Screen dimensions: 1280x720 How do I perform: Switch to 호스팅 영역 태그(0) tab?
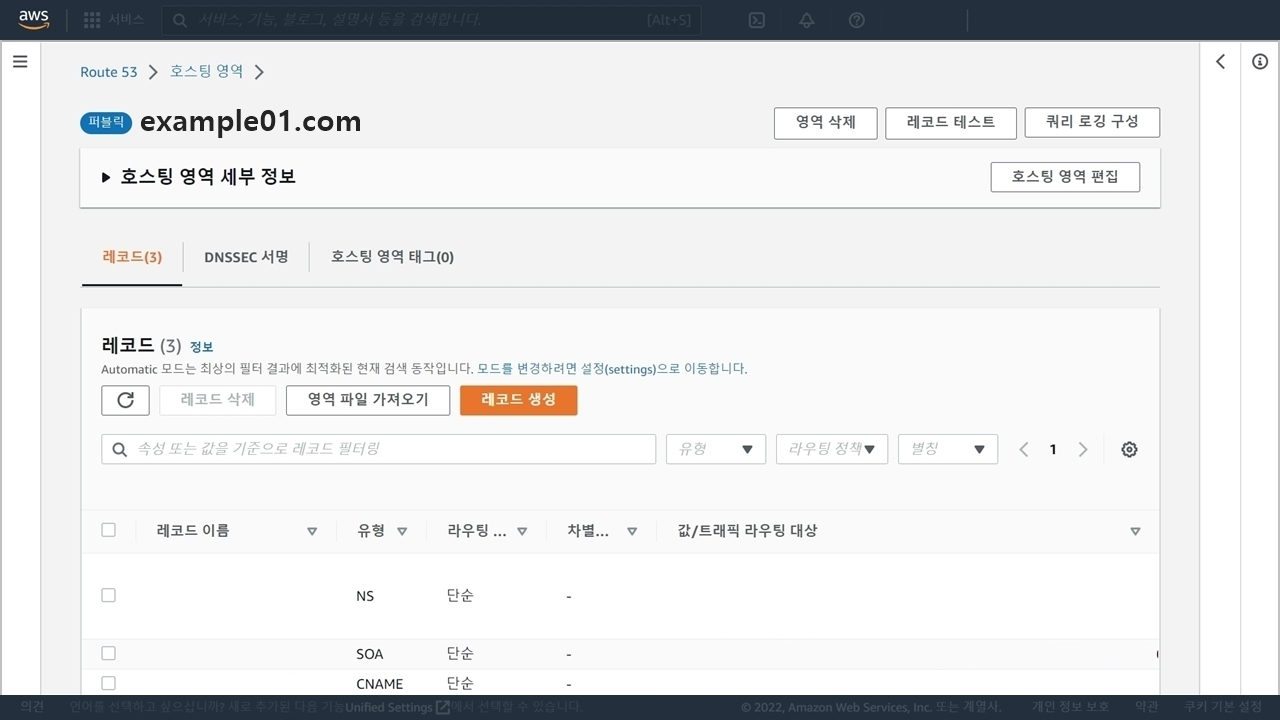pos(392,257)
